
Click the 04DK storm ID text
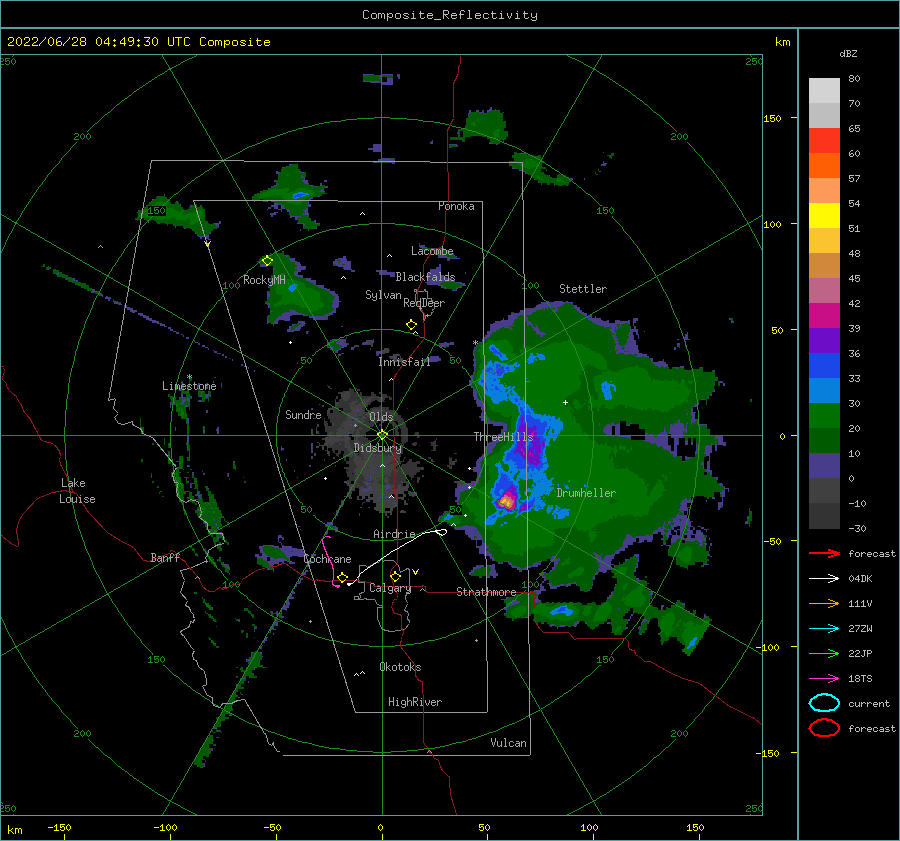pyautogui.click(x=860, y=579)
